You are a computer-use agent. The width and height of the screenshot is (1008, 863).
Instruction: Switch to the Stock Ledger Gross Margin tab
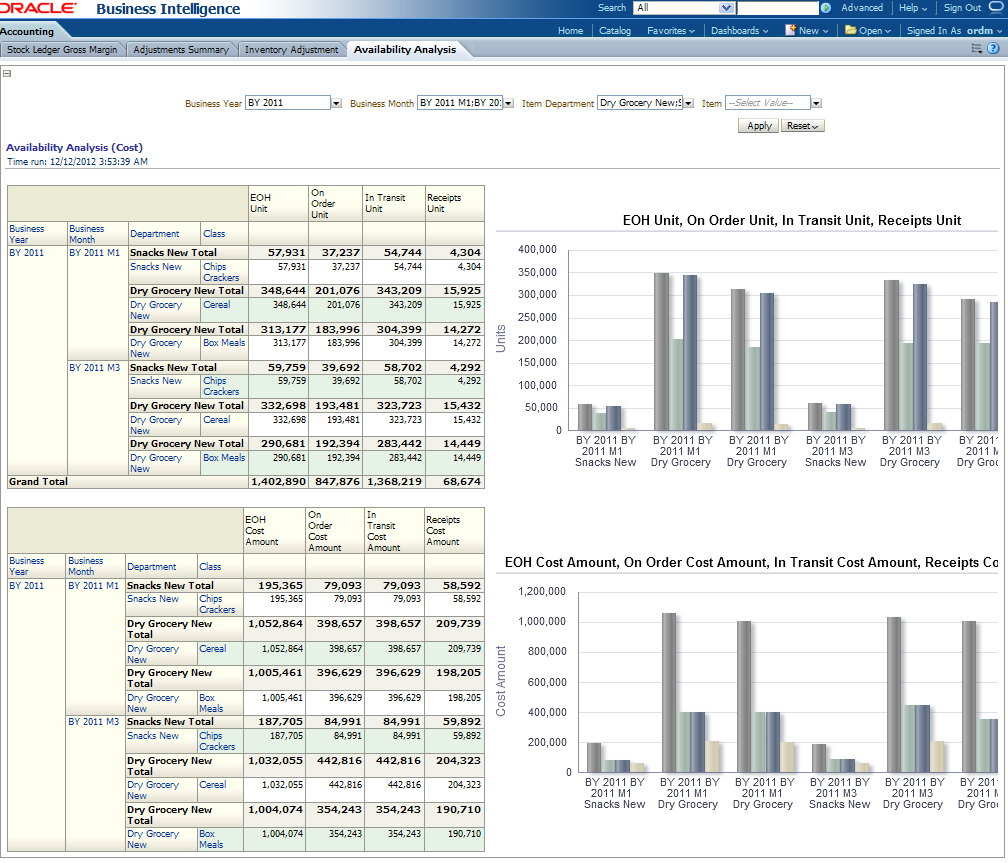(x=62, y=49)
